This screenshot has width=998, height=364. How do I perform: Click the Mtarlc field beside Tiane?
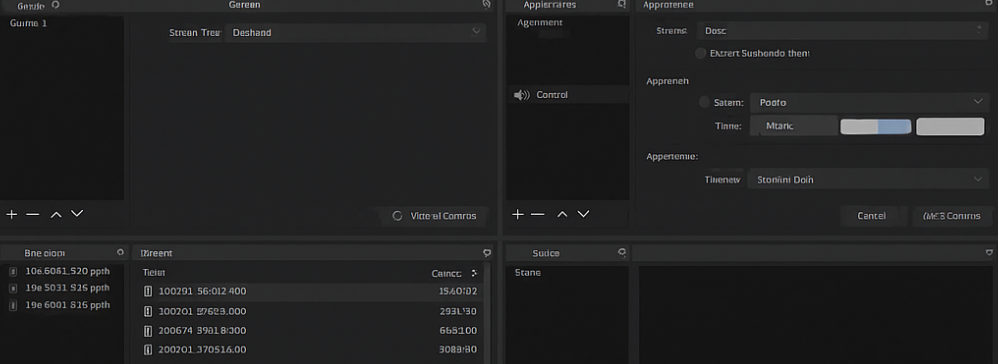tap(794, 126)
